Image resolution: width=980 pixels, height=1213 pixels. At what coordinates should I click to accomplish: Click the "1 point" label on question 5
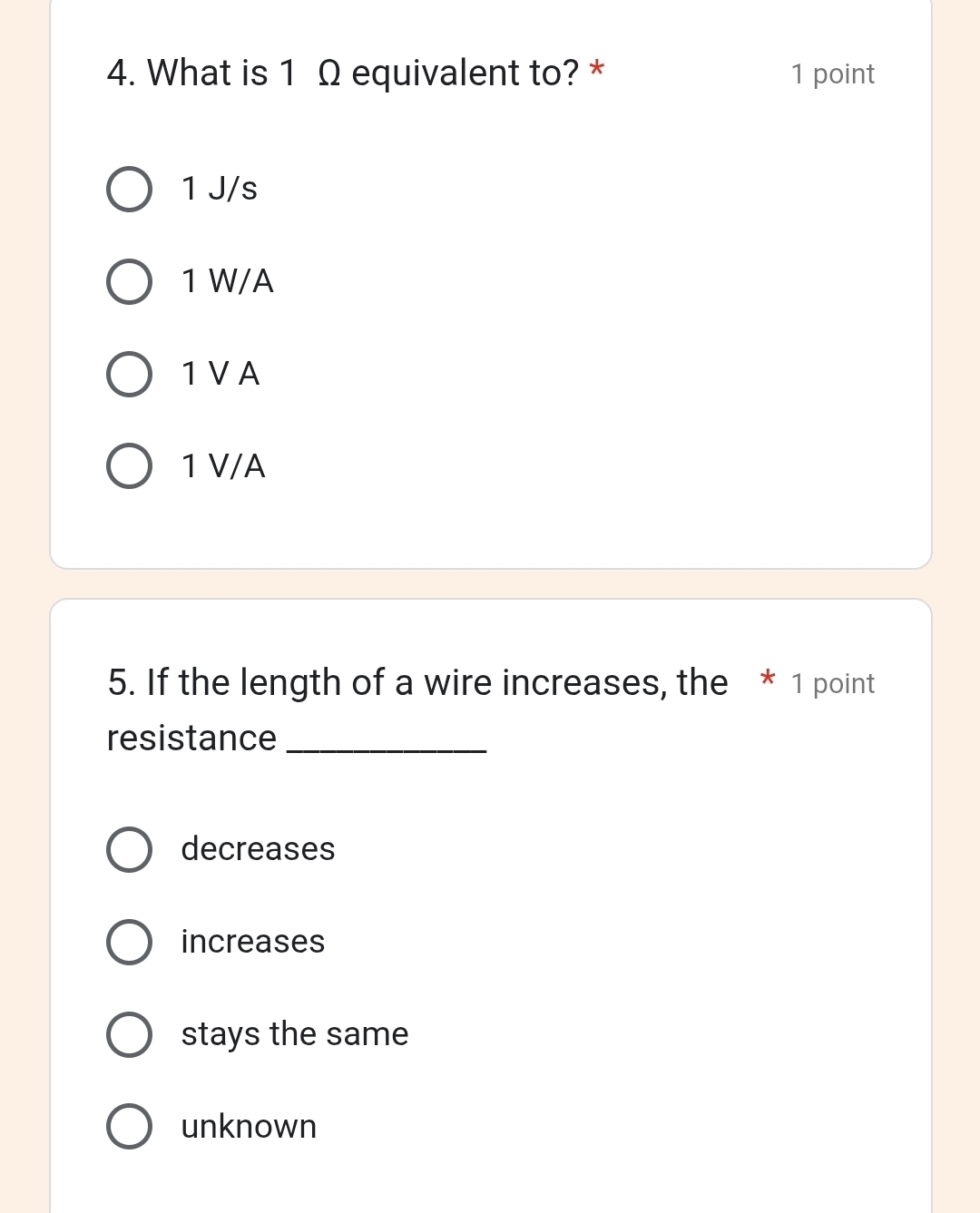click(832, 683)
